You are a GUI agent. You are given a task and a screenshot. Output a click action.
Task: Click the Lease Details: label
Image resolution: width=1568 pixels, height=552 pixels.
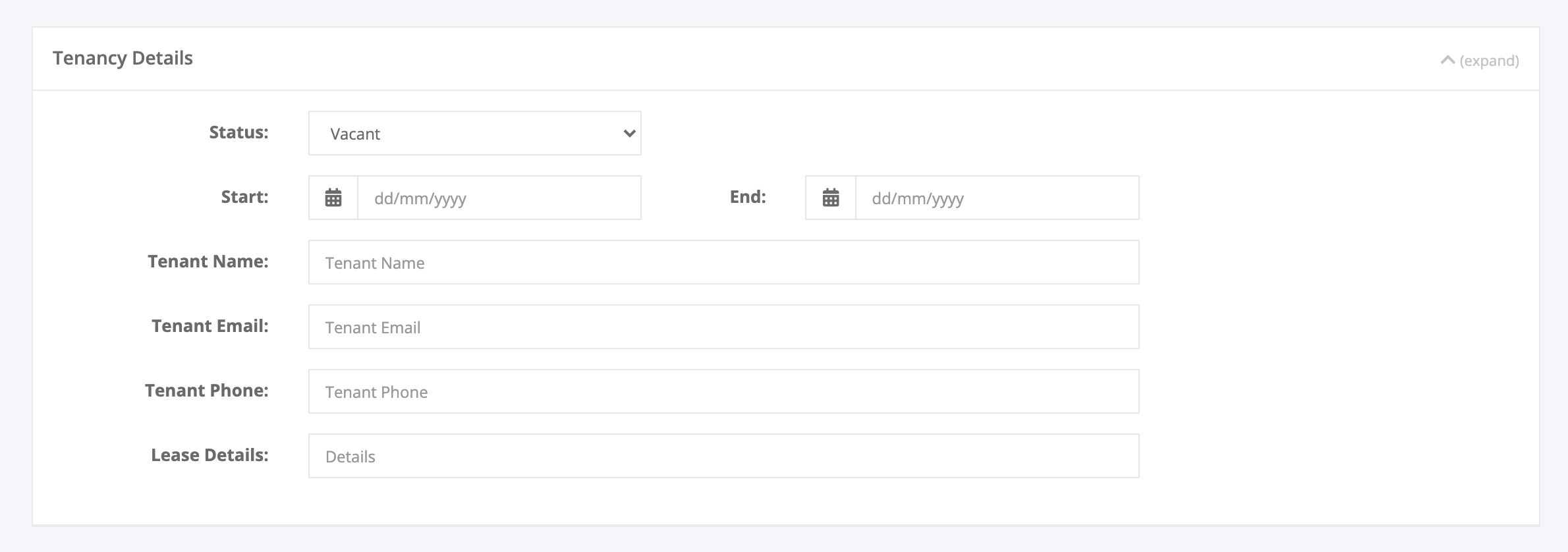(210, 455)
